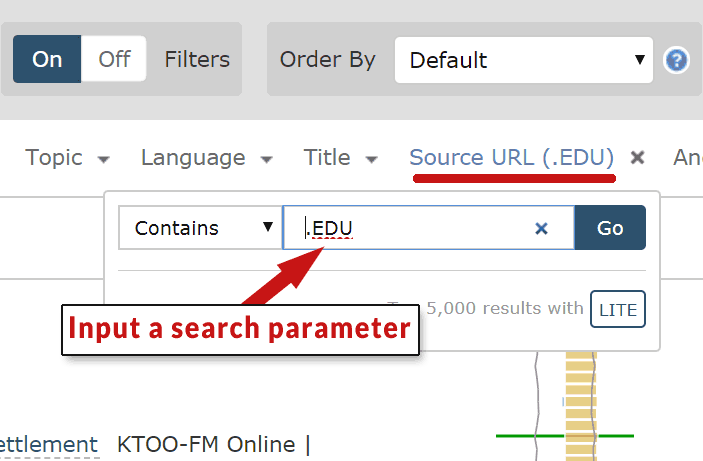Click the blue help question mark icon

coord(677,60)
